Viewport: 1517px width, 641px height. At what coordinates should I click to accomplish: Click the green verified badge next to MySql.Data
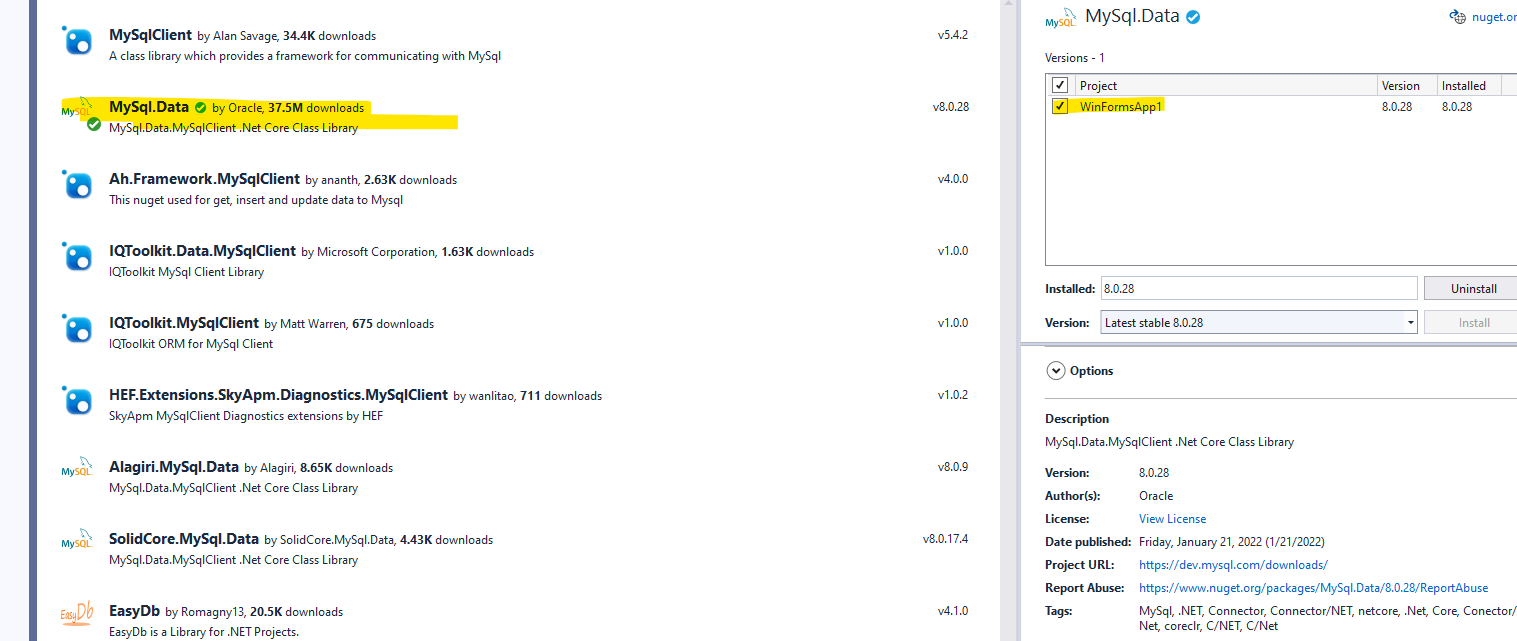click(x=201, y=107)
